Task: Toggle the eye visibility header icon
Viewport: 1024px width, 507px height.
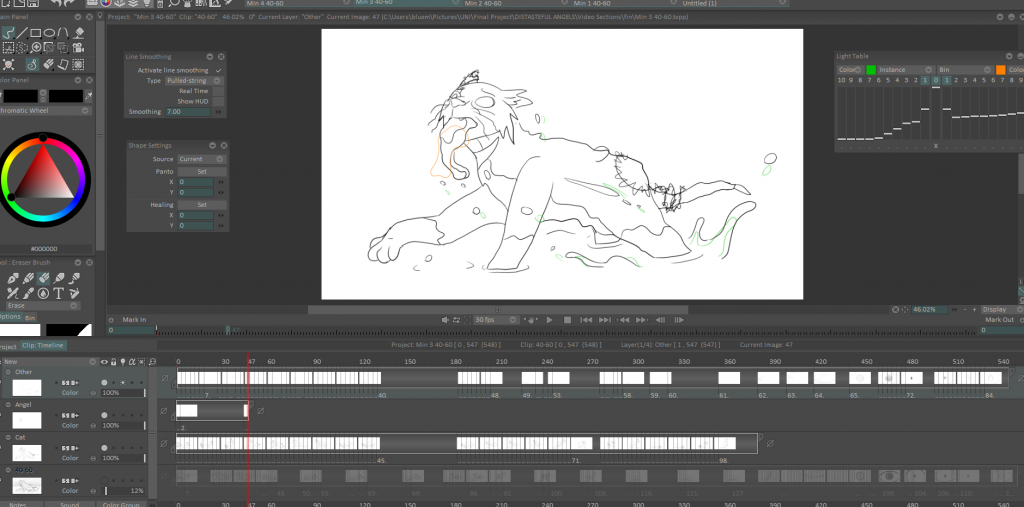Action: click(x=104, y=361)
